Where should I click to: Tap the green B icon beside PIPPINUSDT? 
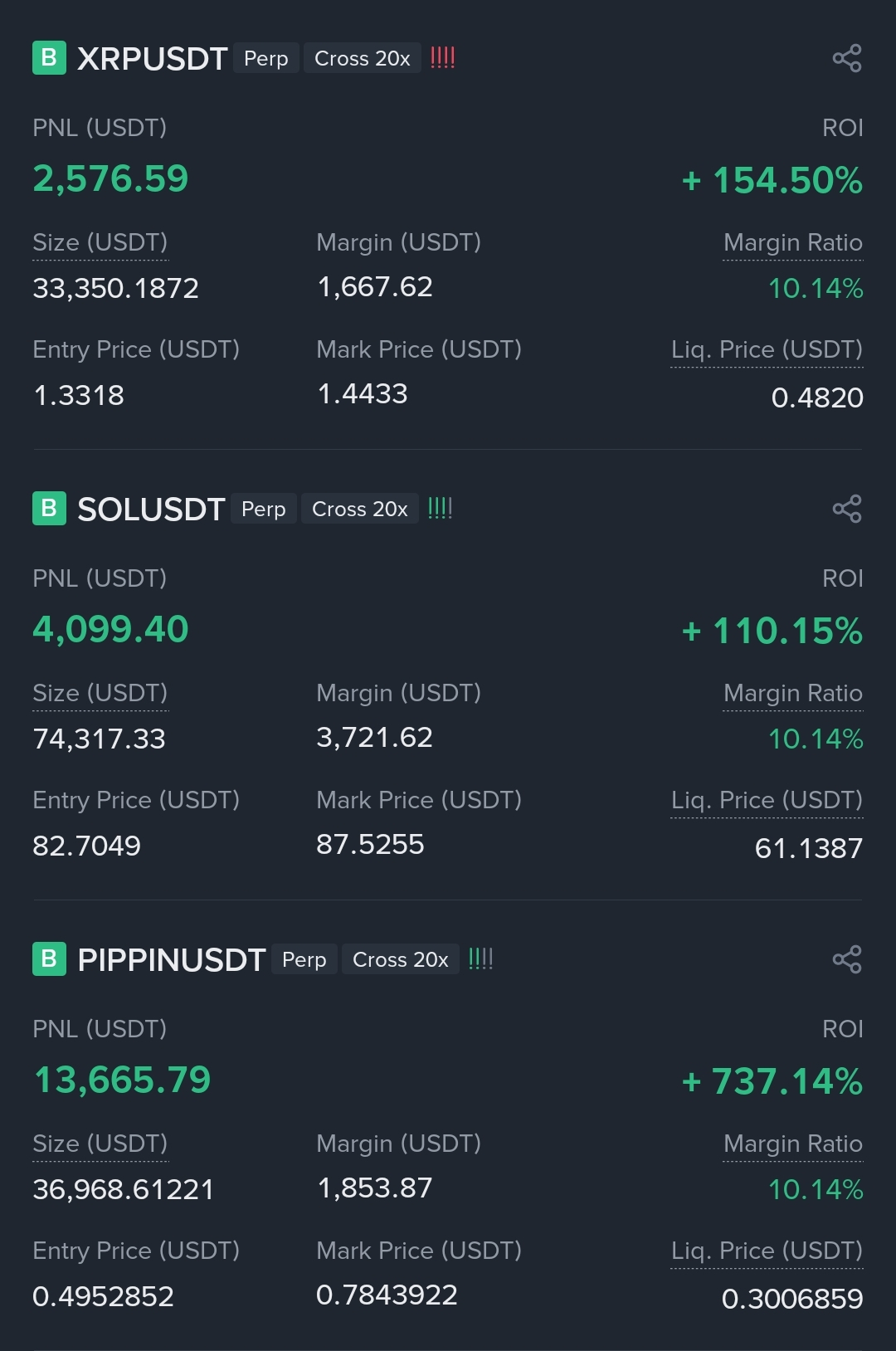tap(49, 959)
